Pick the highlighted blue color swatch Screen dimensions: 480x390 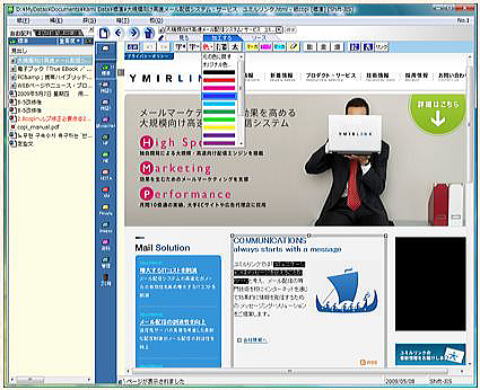point(219,96)
